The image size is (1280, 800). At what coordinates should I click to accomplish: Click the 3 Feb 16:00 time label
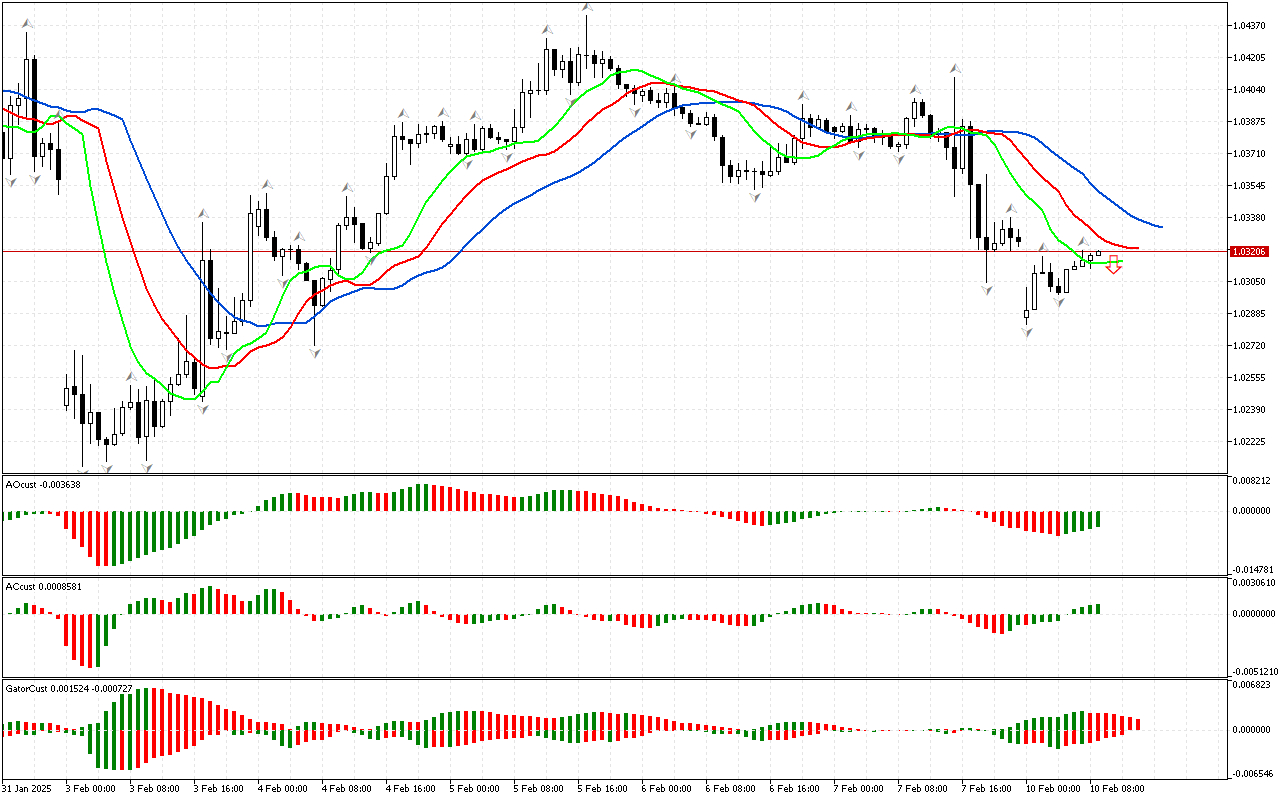(217, 788)
